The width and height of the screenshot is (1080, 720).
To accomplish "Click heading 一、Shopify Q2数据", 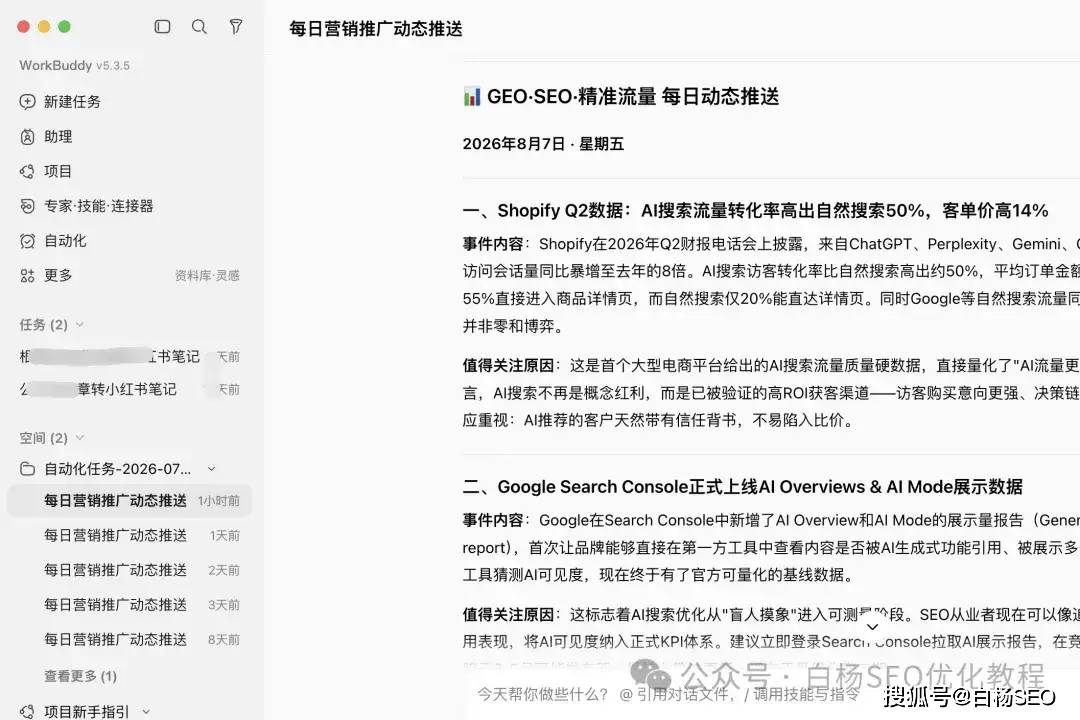I will click(x=756, y=211).
